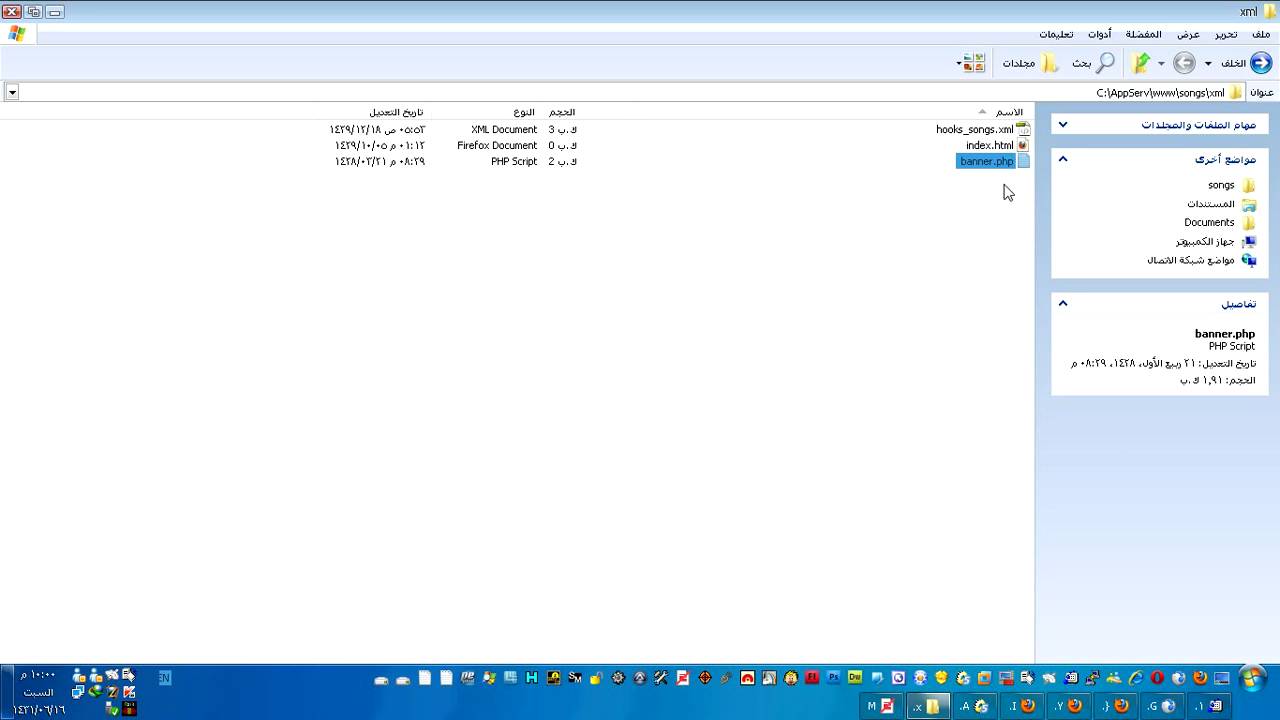Click the PHP Script type cell
The width and height of the screenshot is (1280, 720).
coord(514,161)
